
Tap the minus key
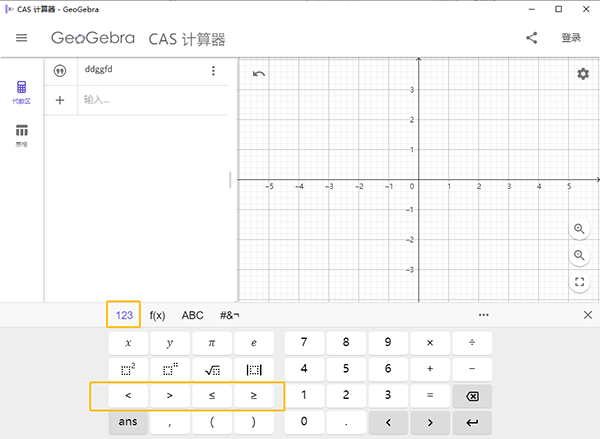(472, 369)
